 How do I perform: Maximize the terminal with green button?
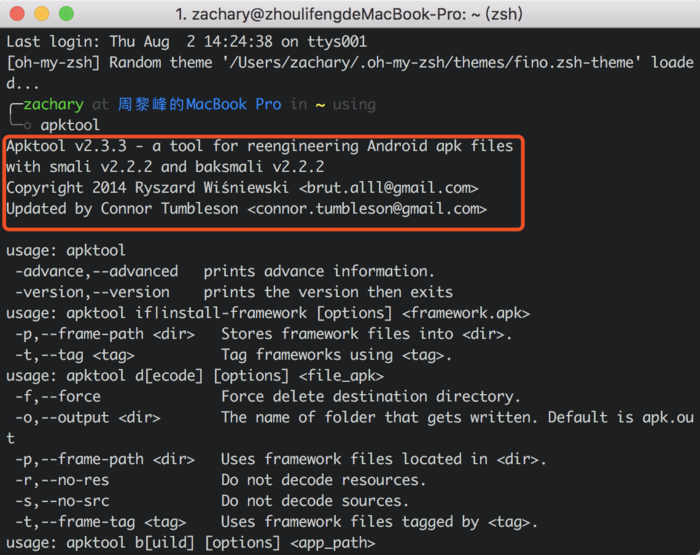click(x=66, y=13)
